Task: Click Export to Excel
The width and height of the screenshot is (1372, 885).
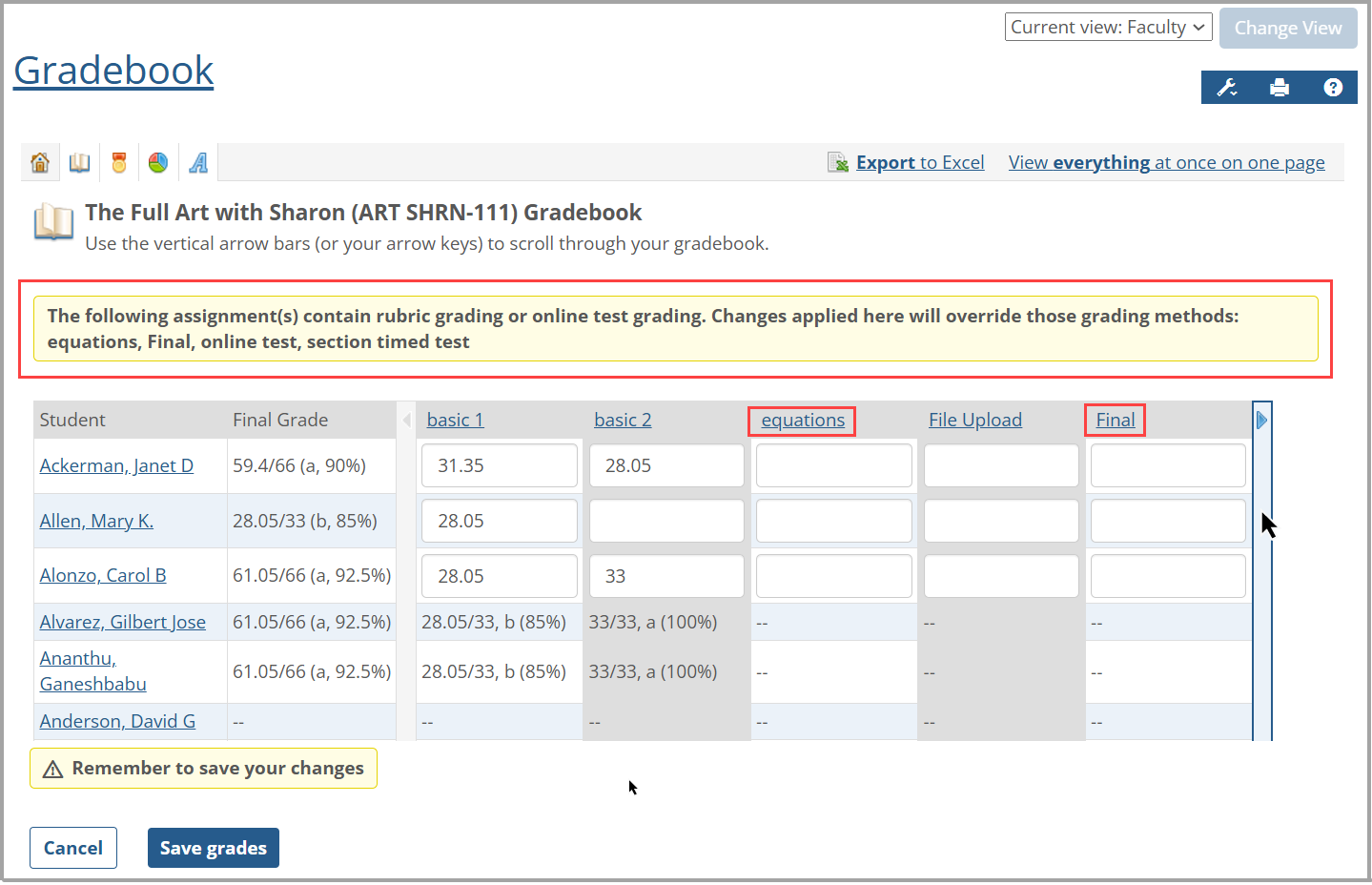Action: 919,161
